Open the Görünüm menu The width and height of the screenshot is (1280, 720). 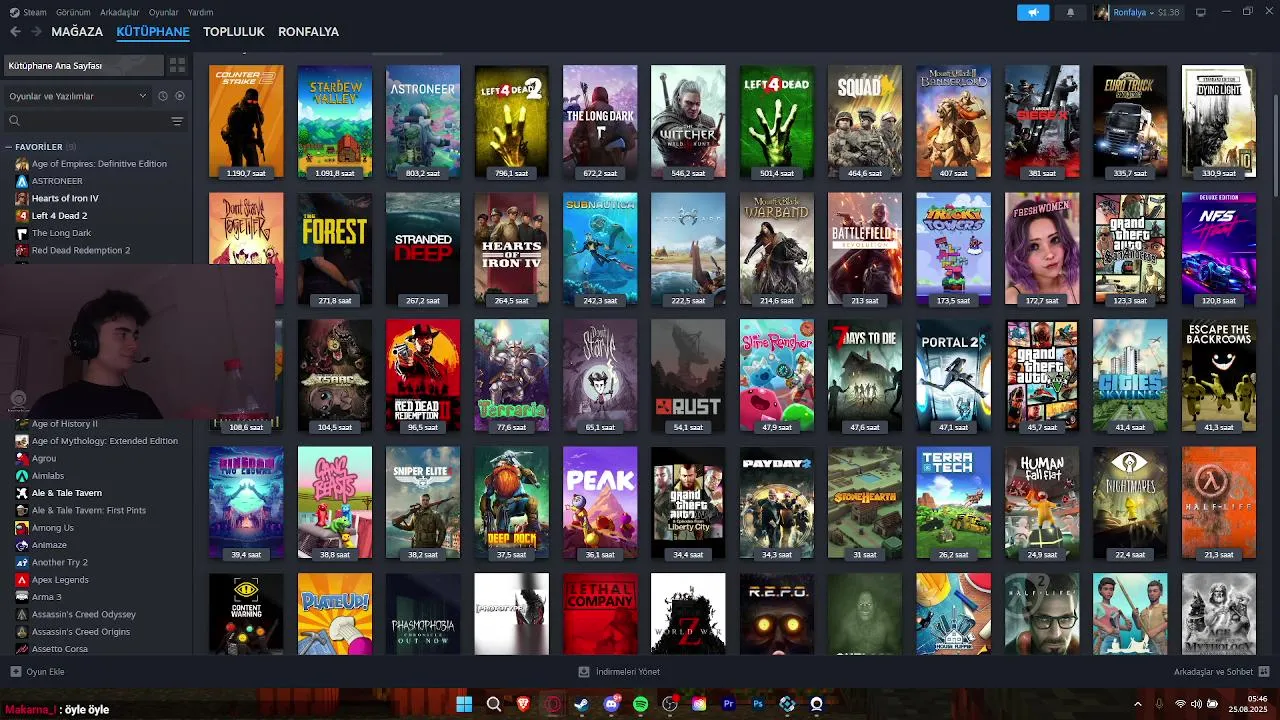73,12
